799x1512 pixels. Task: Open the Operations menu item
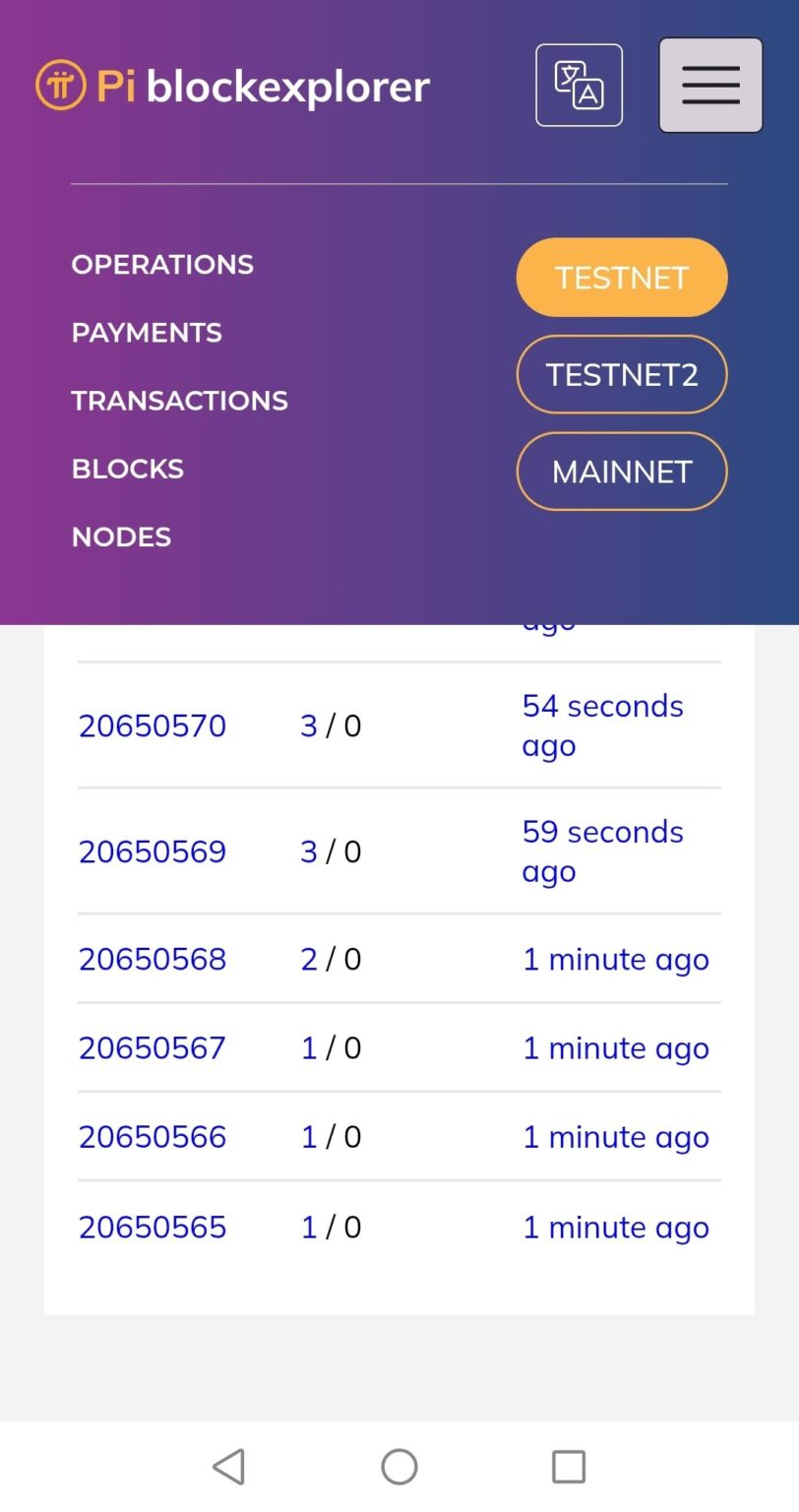[162, 265]
